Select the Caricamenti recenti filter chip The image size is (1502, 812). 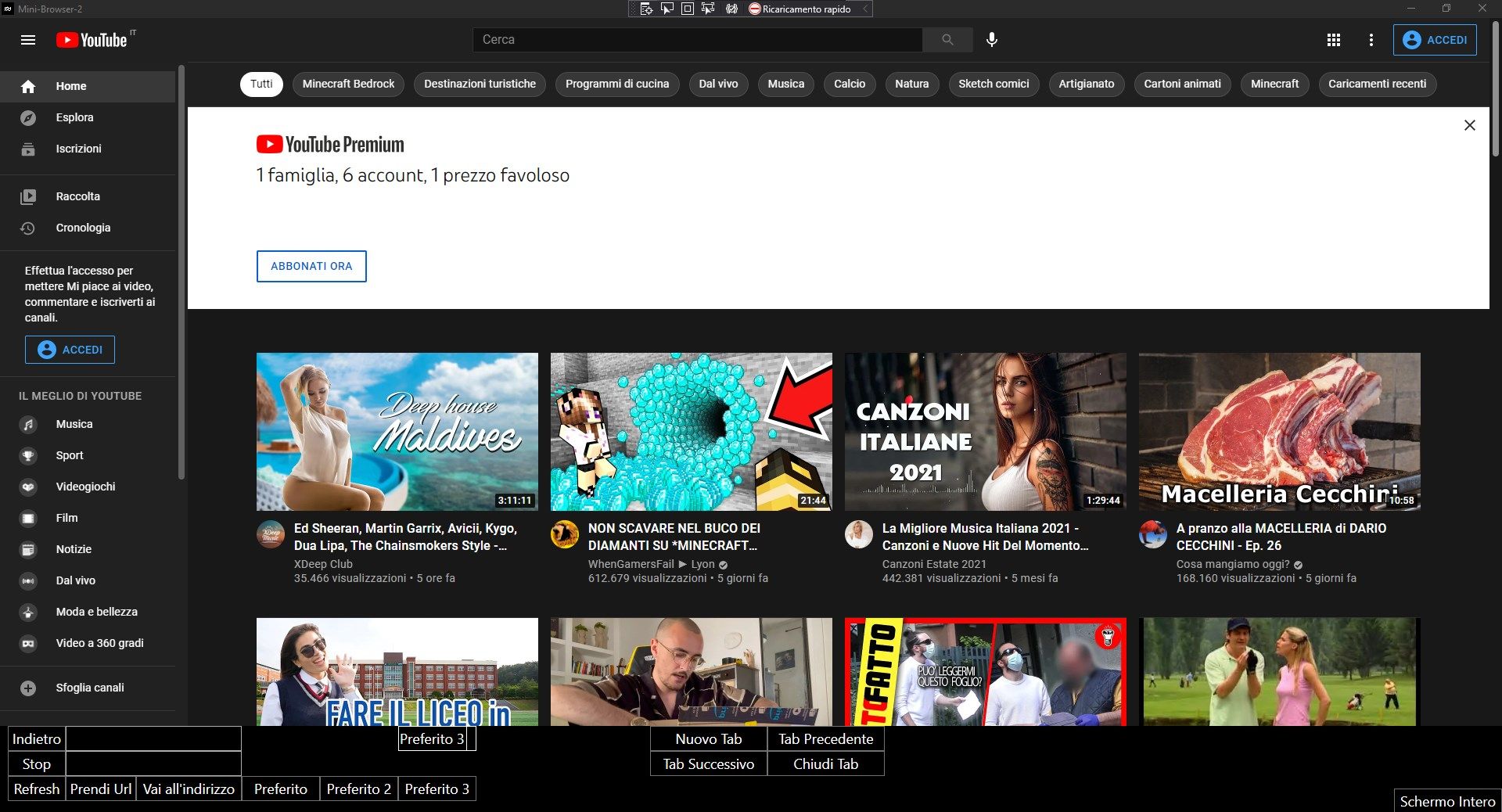(x=1377, y=84)
